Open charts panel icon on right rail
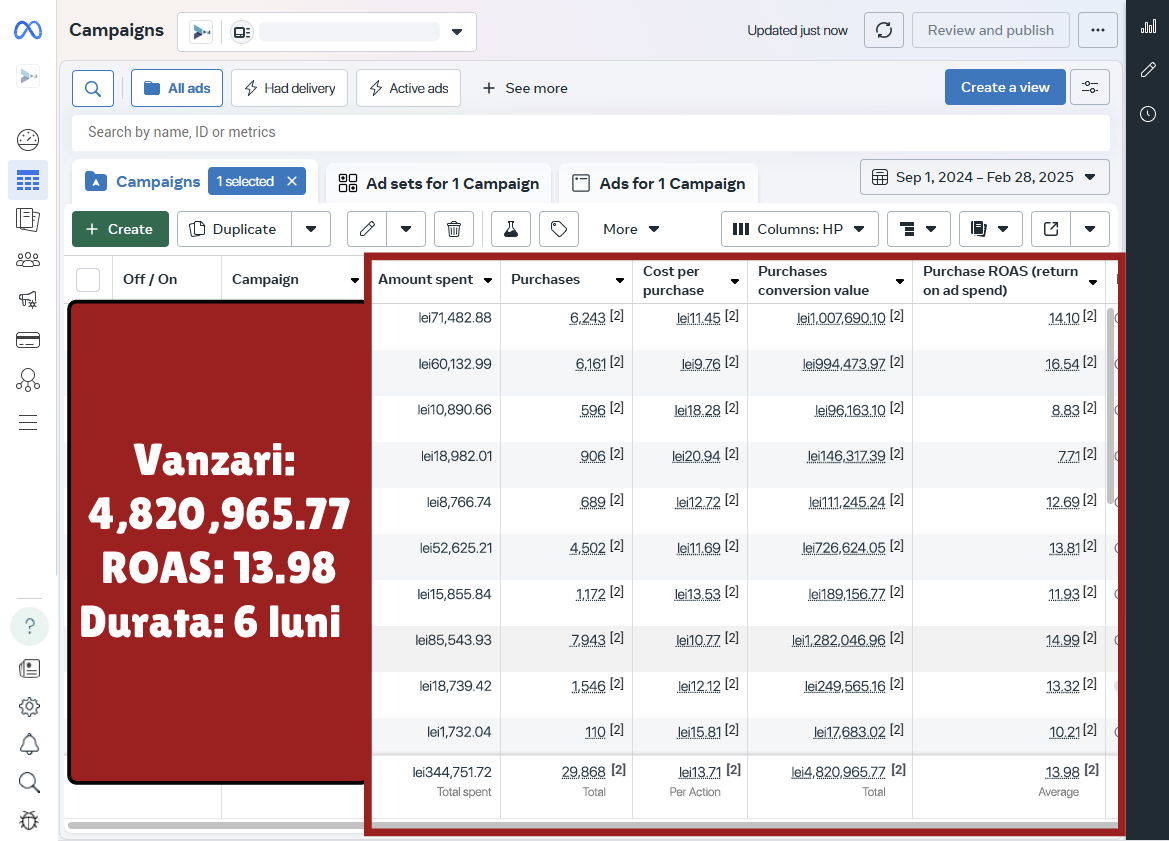The image size is (1169, 841). pos(1148,27)
